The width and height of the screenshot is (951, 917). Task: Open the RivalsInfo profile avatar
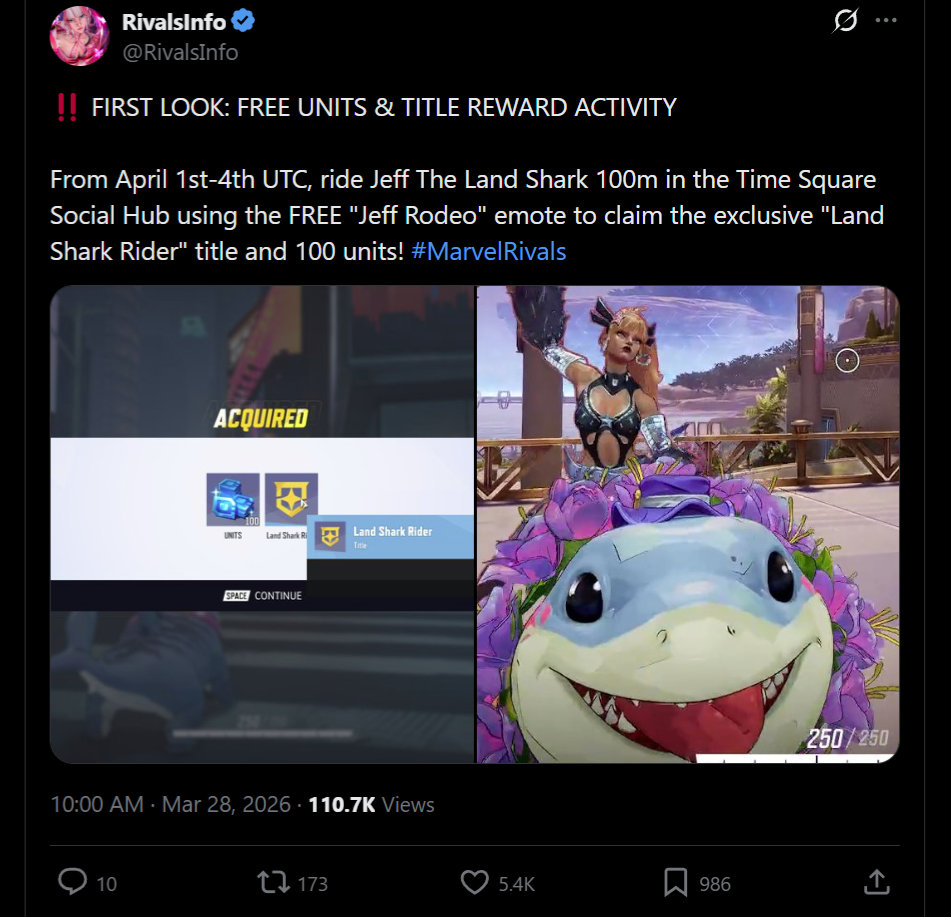click(79, 36)
